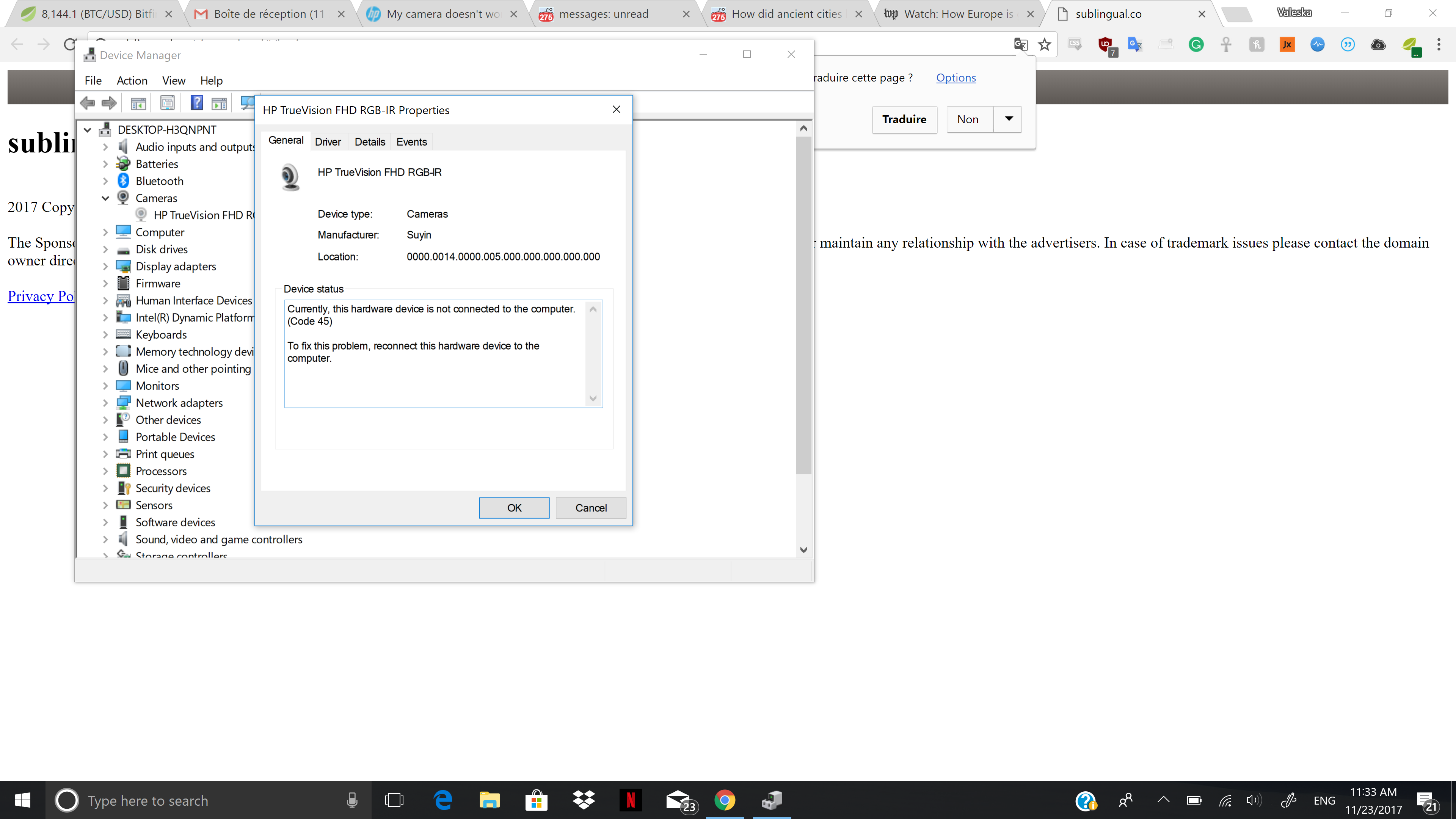Open Netflix from the taskbar
The width and height of the screenshot is (1456, 819).
[x=630, y=800]
